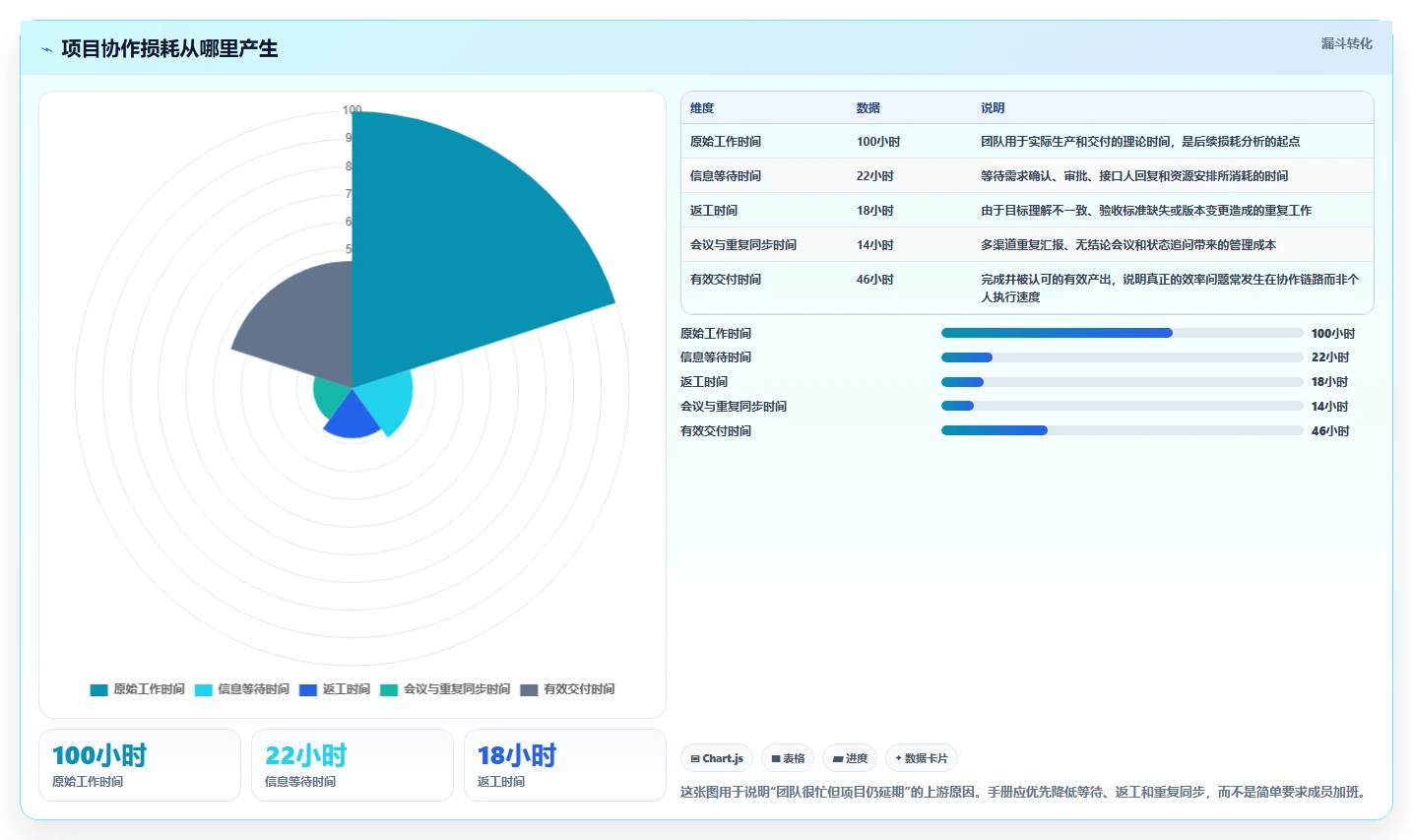Open the 22小时 信息等待时间 stat card

click(x=353, y=765)
